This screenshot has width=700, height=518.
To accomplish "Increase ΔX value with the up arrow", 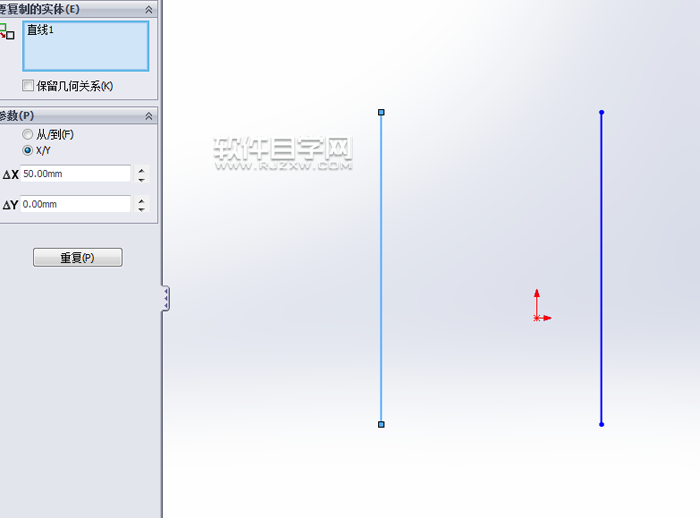I will [141, 169].
